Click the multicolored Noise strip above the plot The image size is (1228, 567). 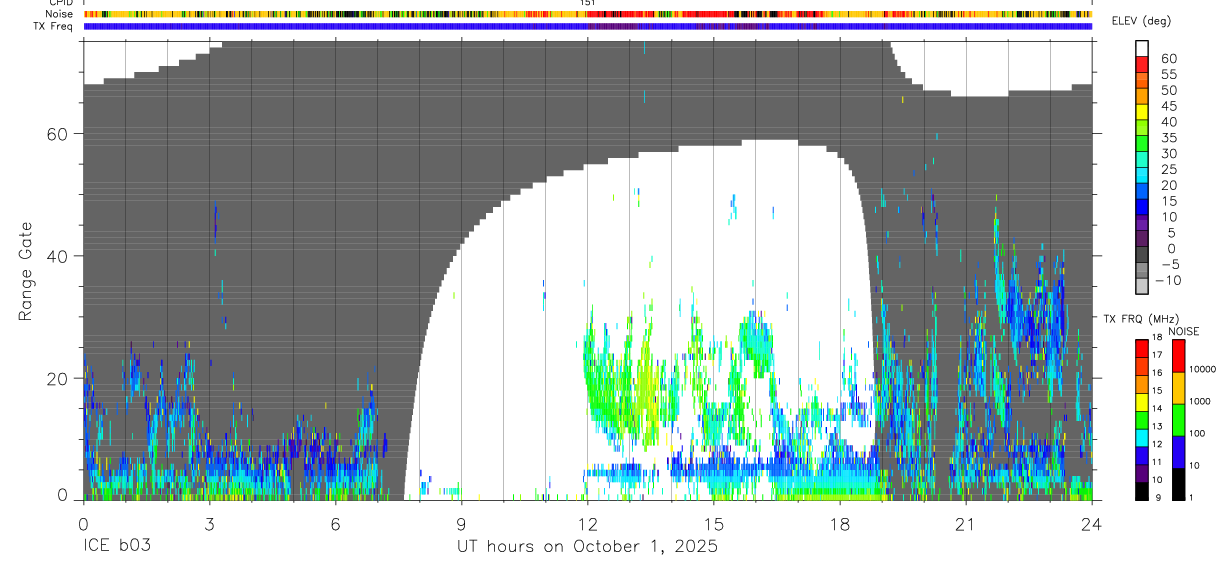[588, 15]
